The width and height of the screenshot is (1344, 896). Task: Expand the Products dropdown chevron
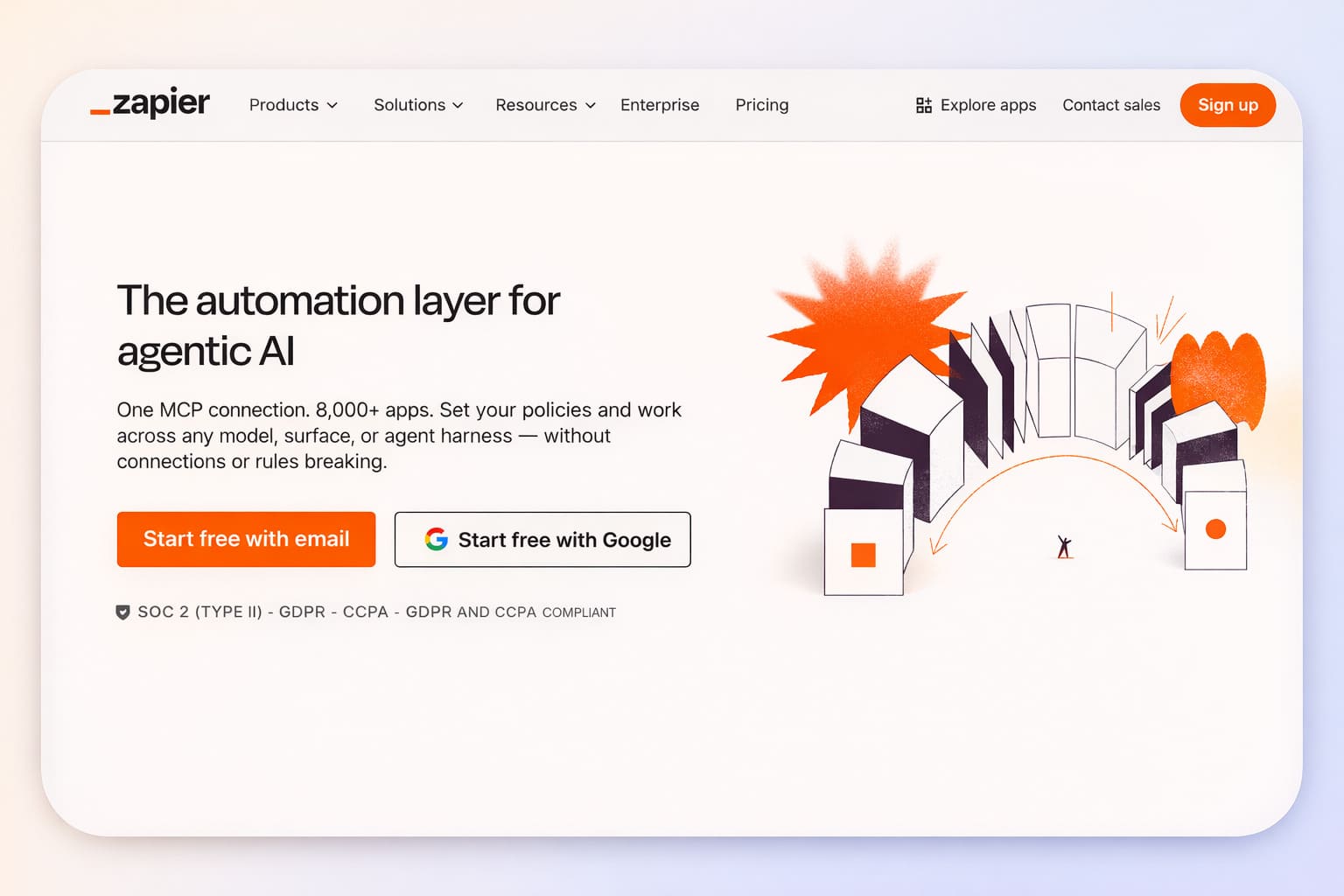coord(332,105)
